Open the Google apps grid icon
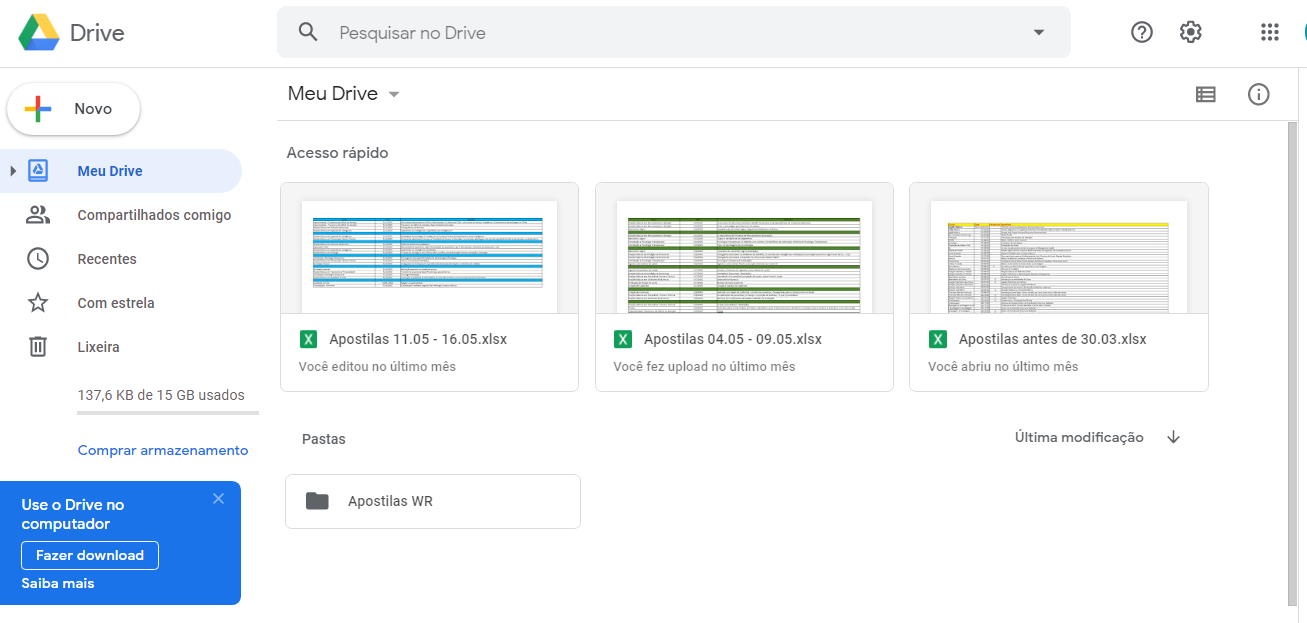Screen dimensions: 1307x623 click(x=1269, y=32)
